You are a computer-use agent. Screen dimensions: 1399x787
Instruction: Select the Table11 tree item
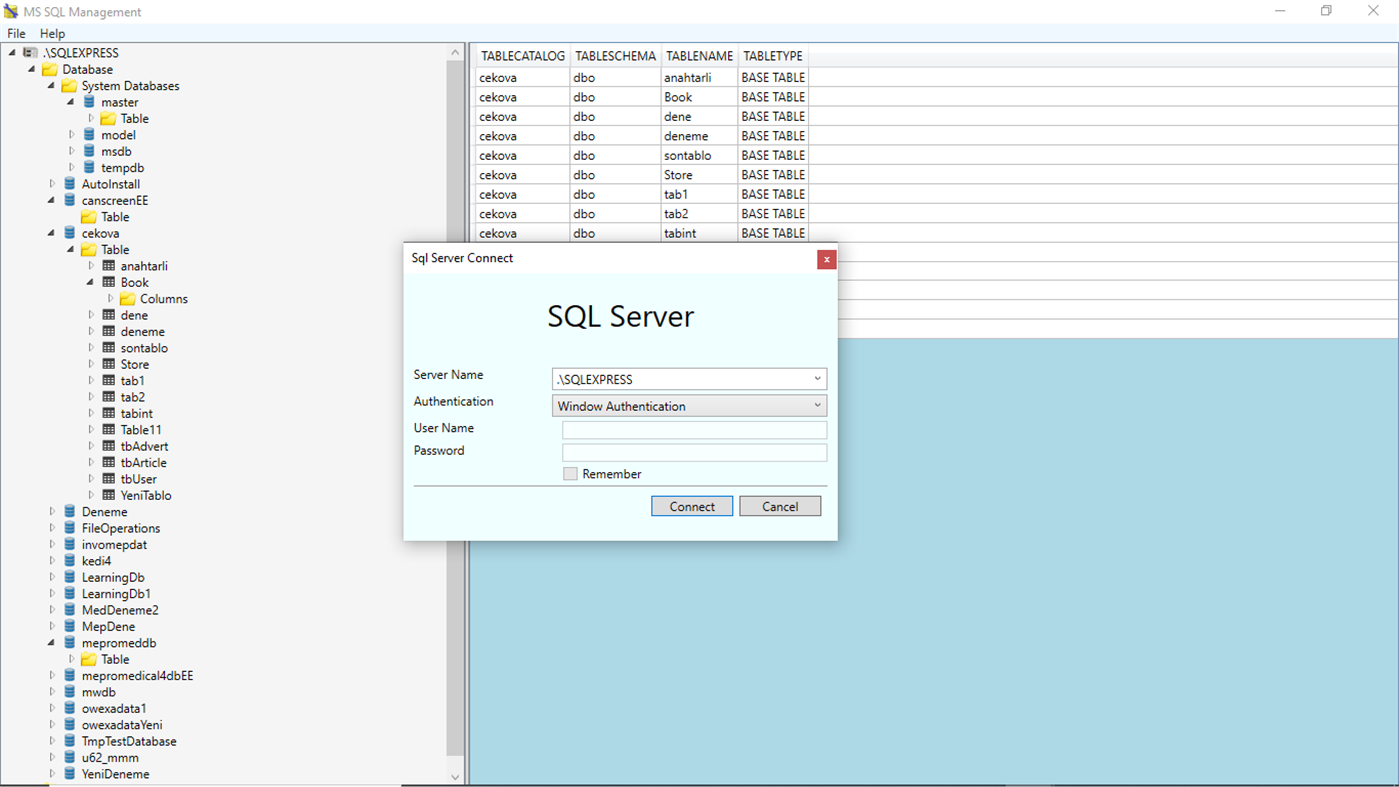coord(141,430)
